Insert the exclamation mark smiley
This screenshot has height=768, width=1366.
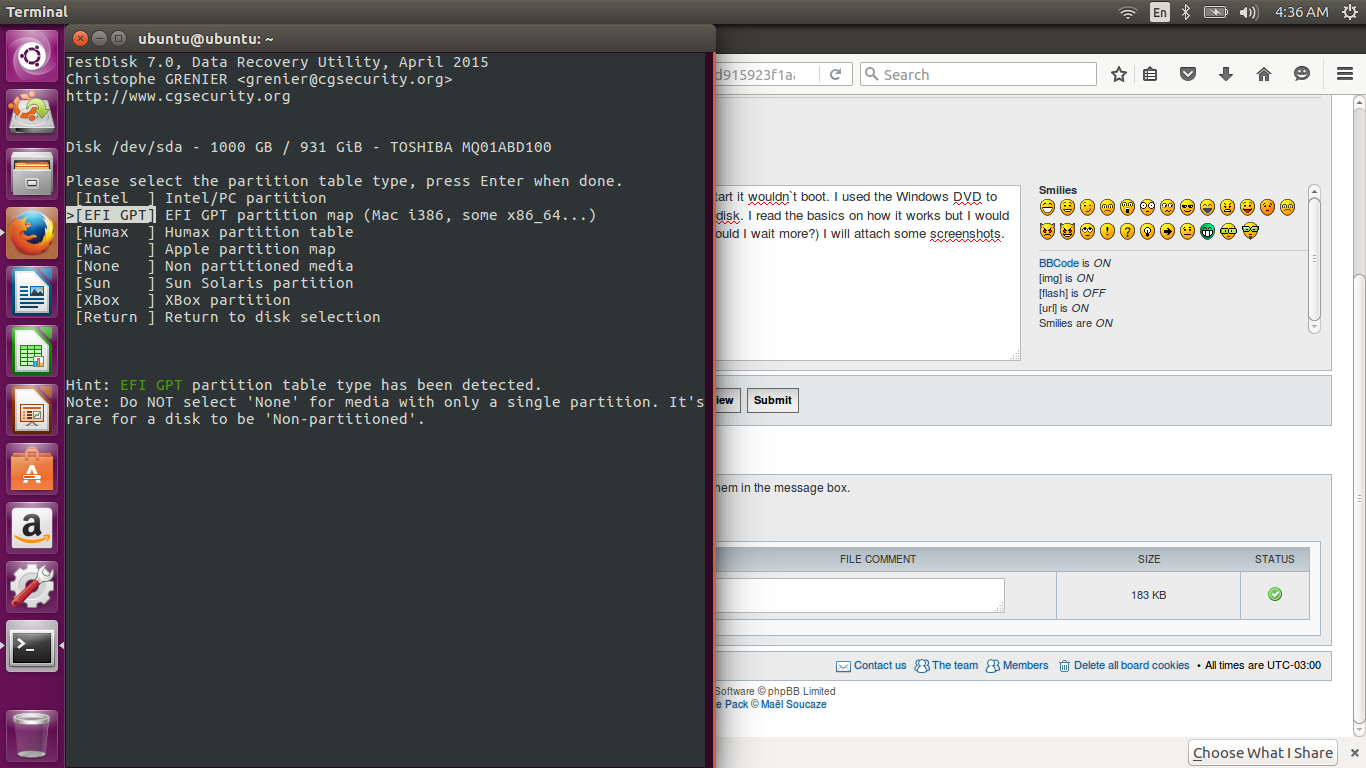coord(1107,231)
